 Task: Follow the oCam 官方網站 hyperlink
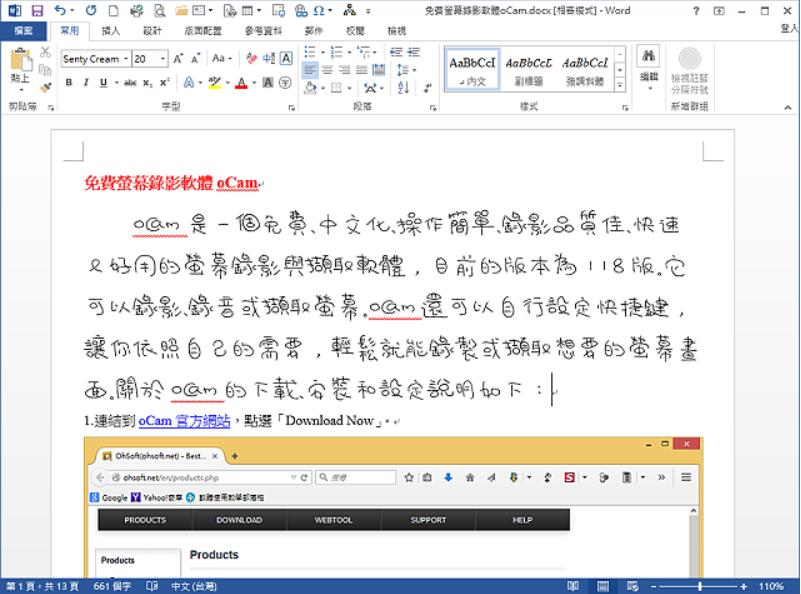click(x=184, y=421)
